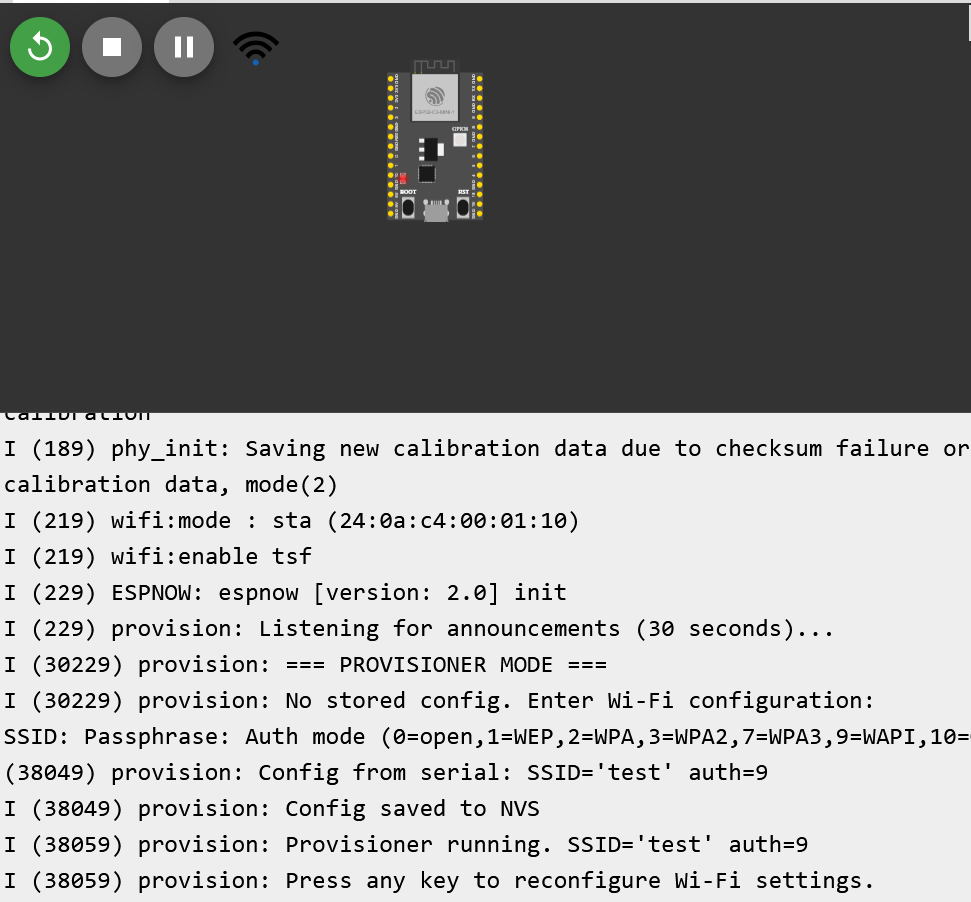Image resolution: width=971 pixels, height=902 pixels.
Task: Click the TX pin on the board
Action: pyautogui.click(x=479, y=88)
